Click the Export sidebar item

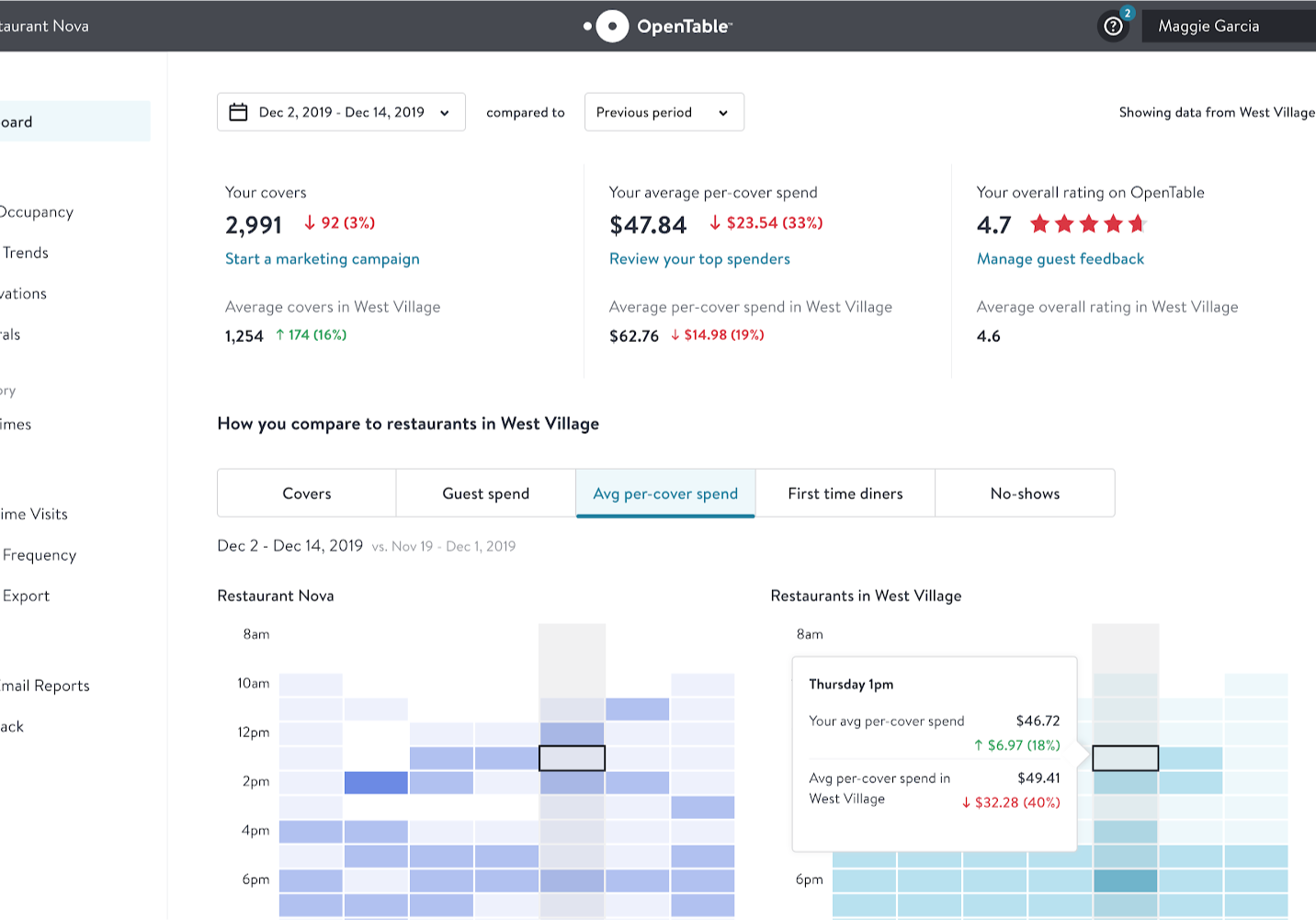coord(26,596)
